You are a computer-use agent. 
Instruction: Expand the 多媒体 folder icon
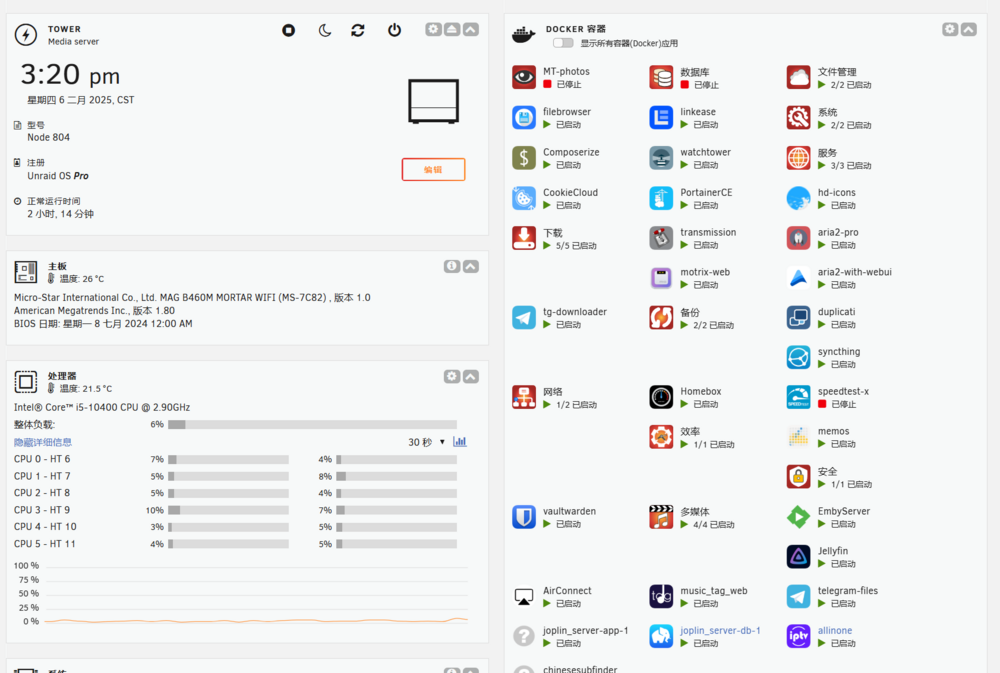click(x=661, y=517)
